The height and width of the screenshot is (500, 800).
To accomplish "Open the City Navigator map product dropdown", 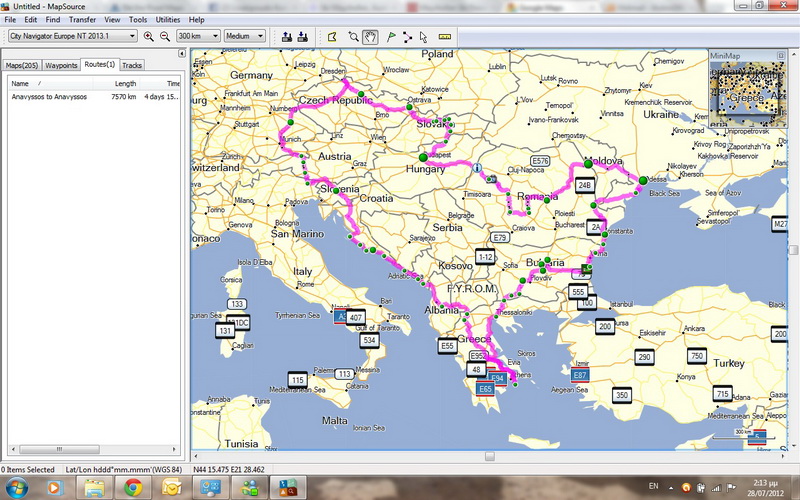I will tap(72, 36).
